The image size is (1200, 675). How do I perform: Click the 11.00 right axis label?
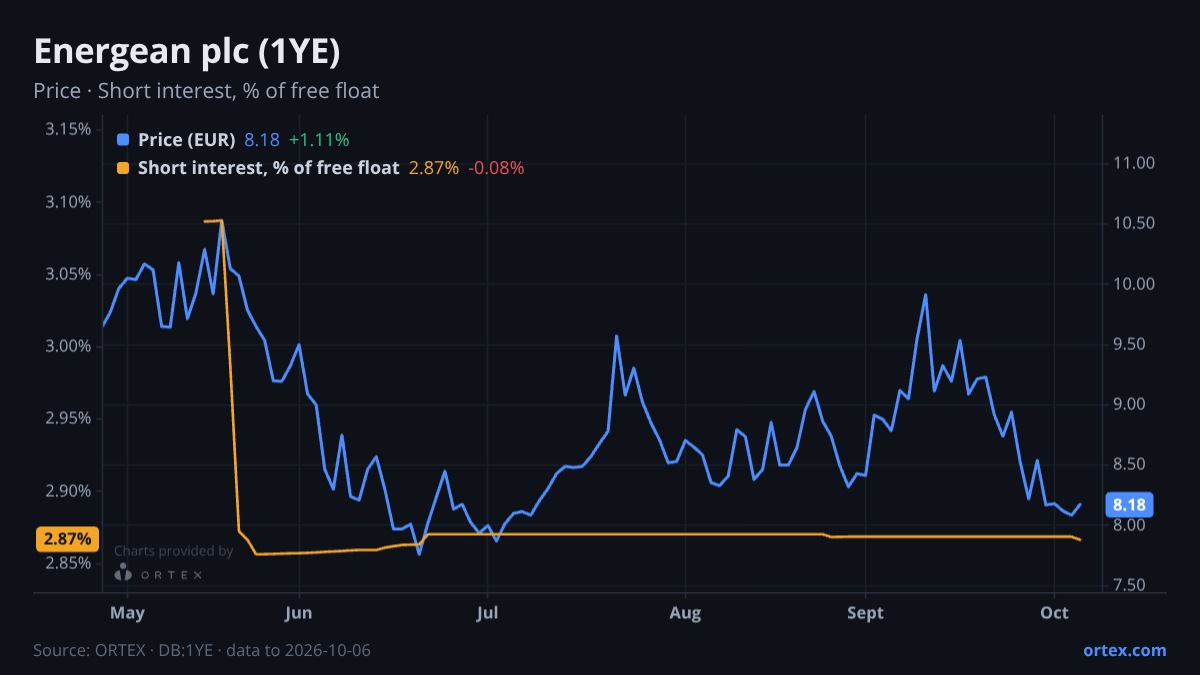[x=1133, y=163]
